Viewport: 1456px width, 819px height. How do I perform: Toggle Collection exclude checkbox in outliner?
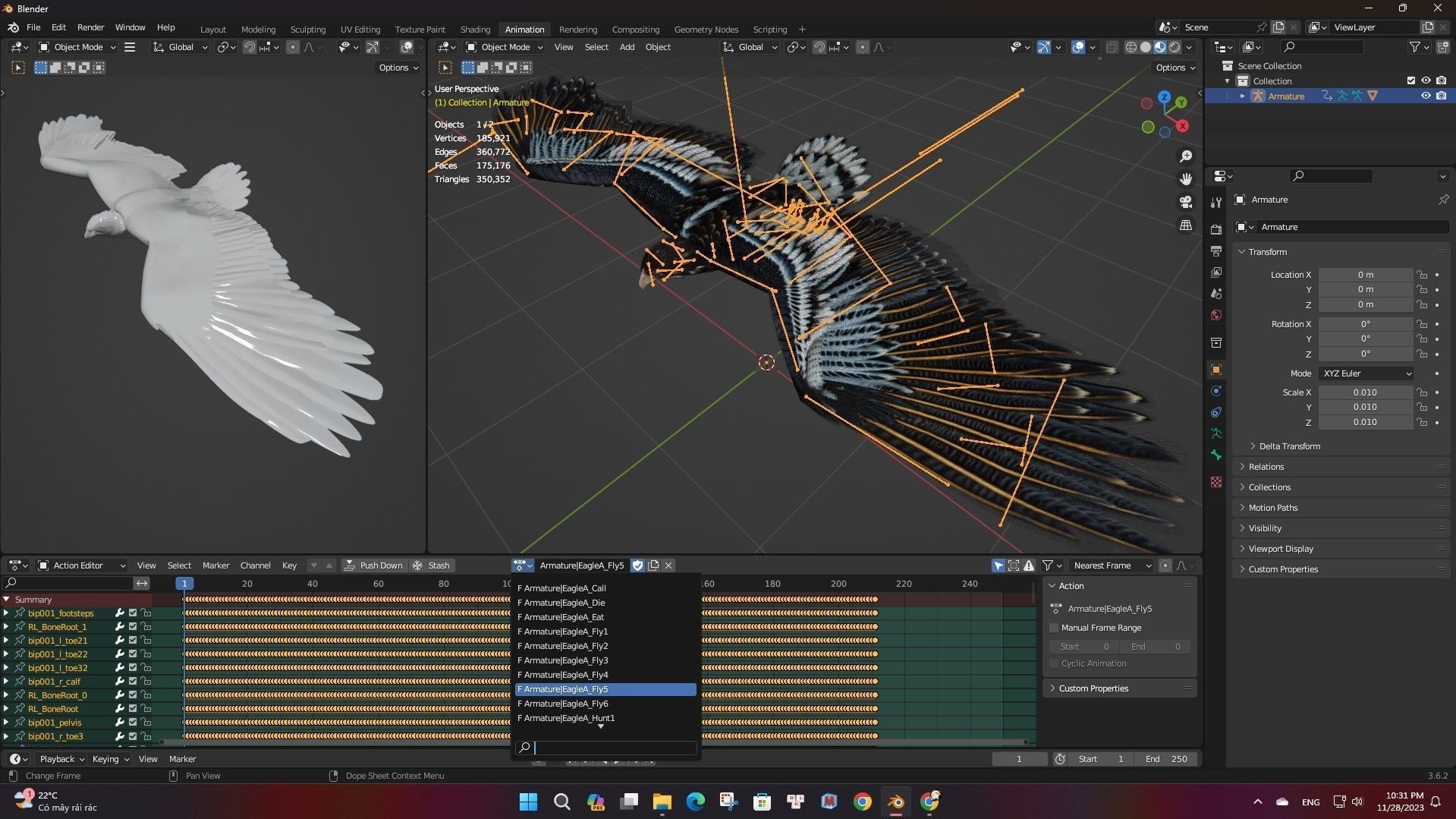click(x=1411, y=81)
